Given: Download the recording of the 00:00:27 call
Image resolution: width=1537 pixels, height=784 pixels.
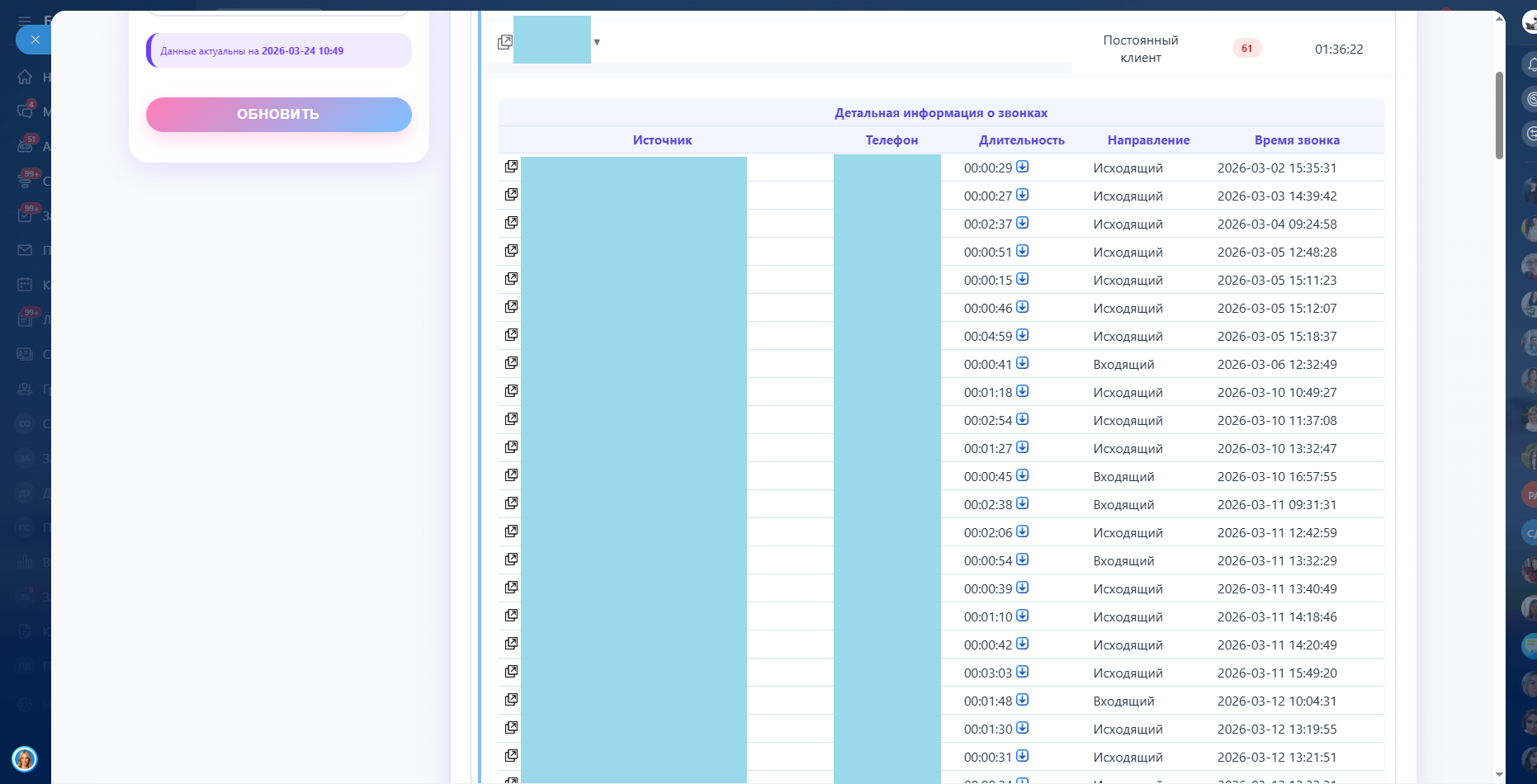Looking at the screenshot, I should coord(1023,195).
